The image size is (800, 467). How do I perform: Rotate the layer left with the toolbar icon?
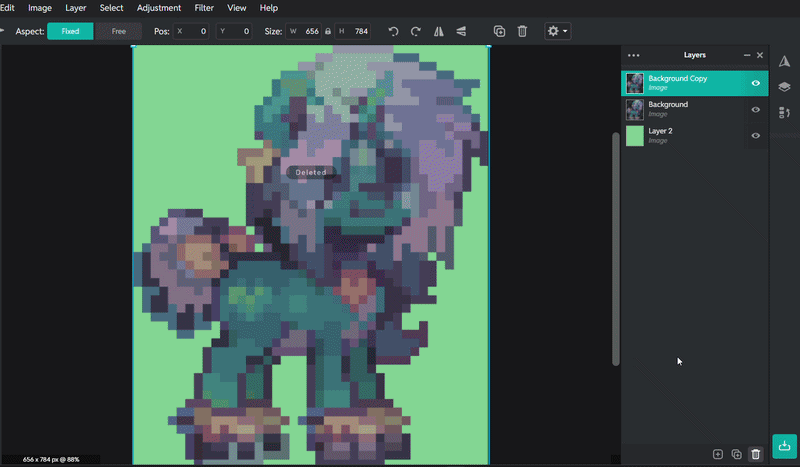coord(393,31)
